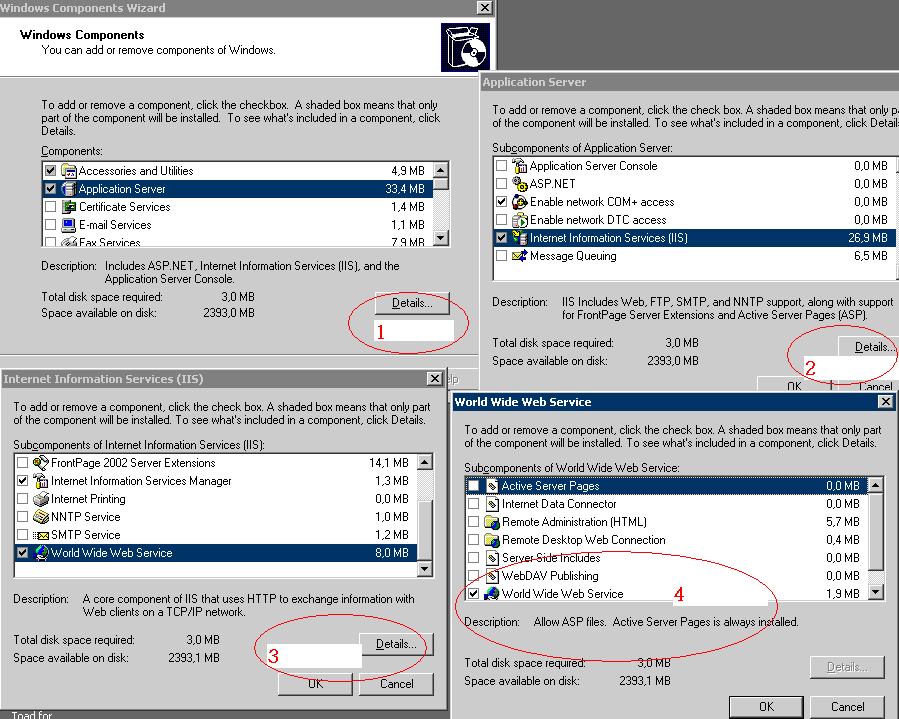Click Details in the Application Server dialog
The width and height of the screenshot is (899, 719).
(869, 347)
